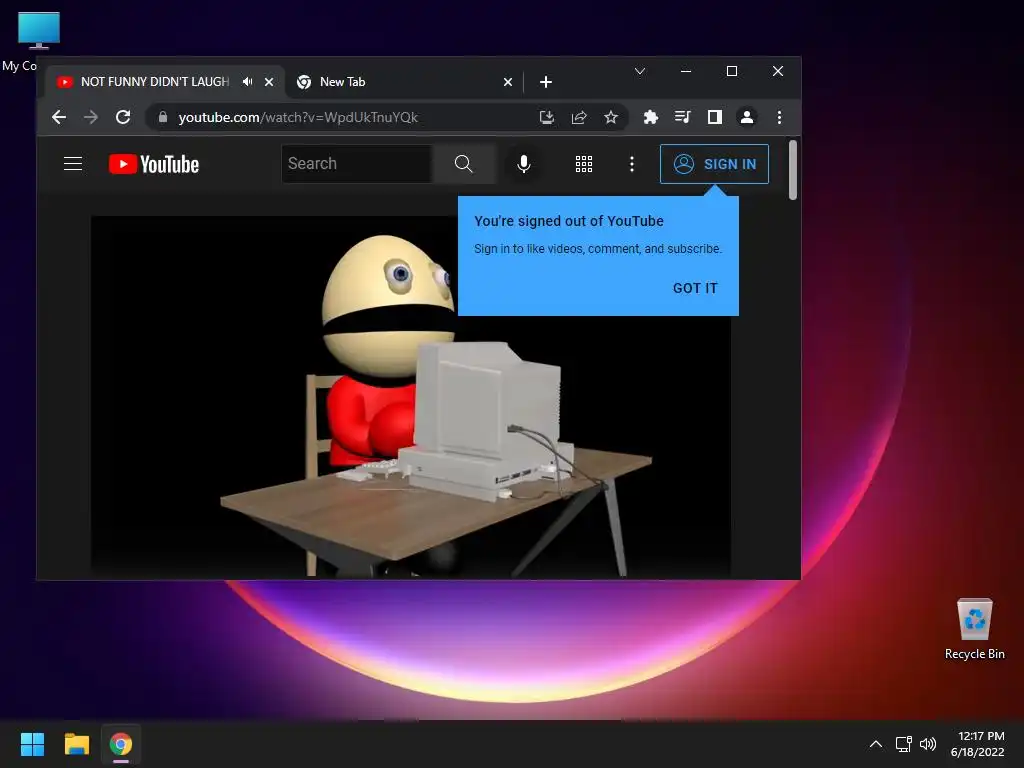Screen dimensions: 1024x768
Task: Open network icon in system tray
Action: coord(903,744)
